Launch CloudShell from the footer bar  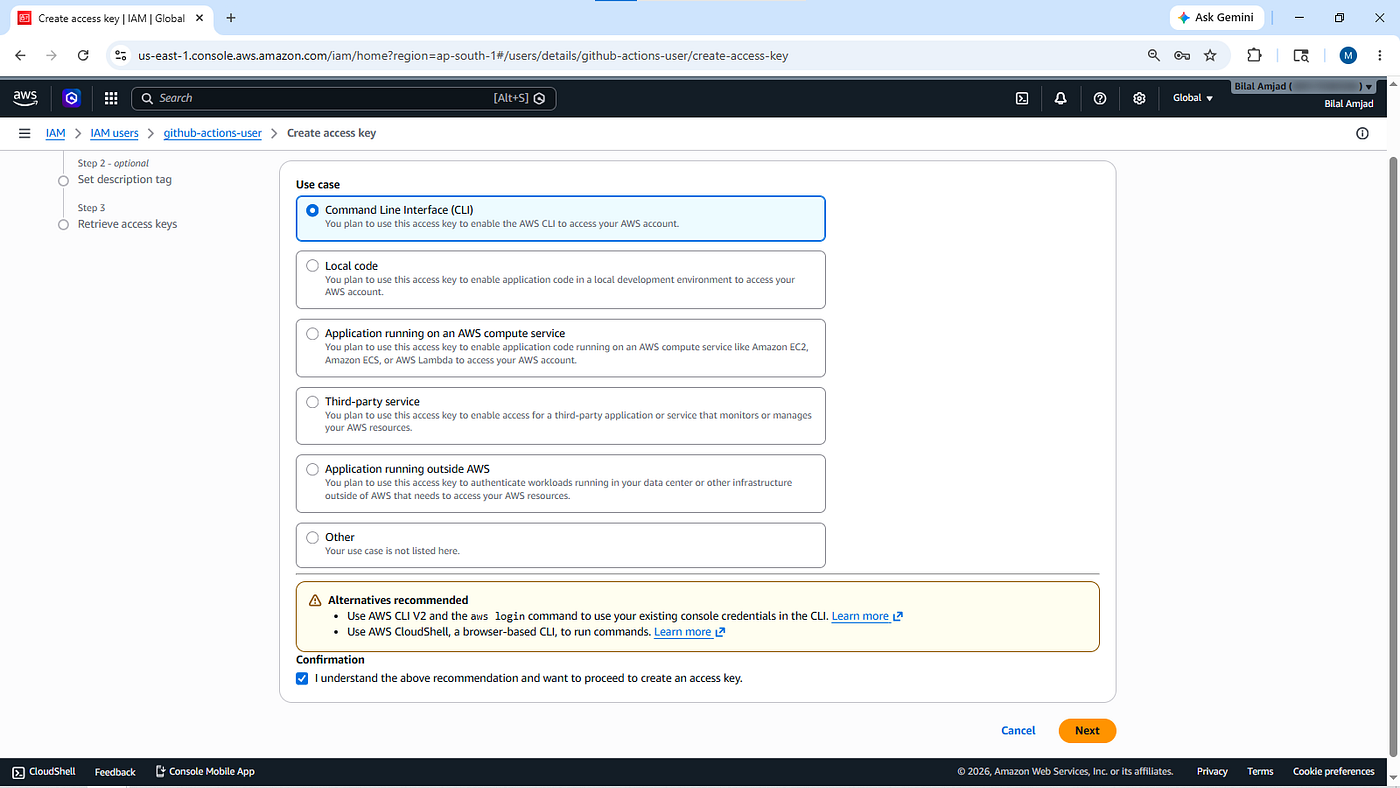(46, 772)
